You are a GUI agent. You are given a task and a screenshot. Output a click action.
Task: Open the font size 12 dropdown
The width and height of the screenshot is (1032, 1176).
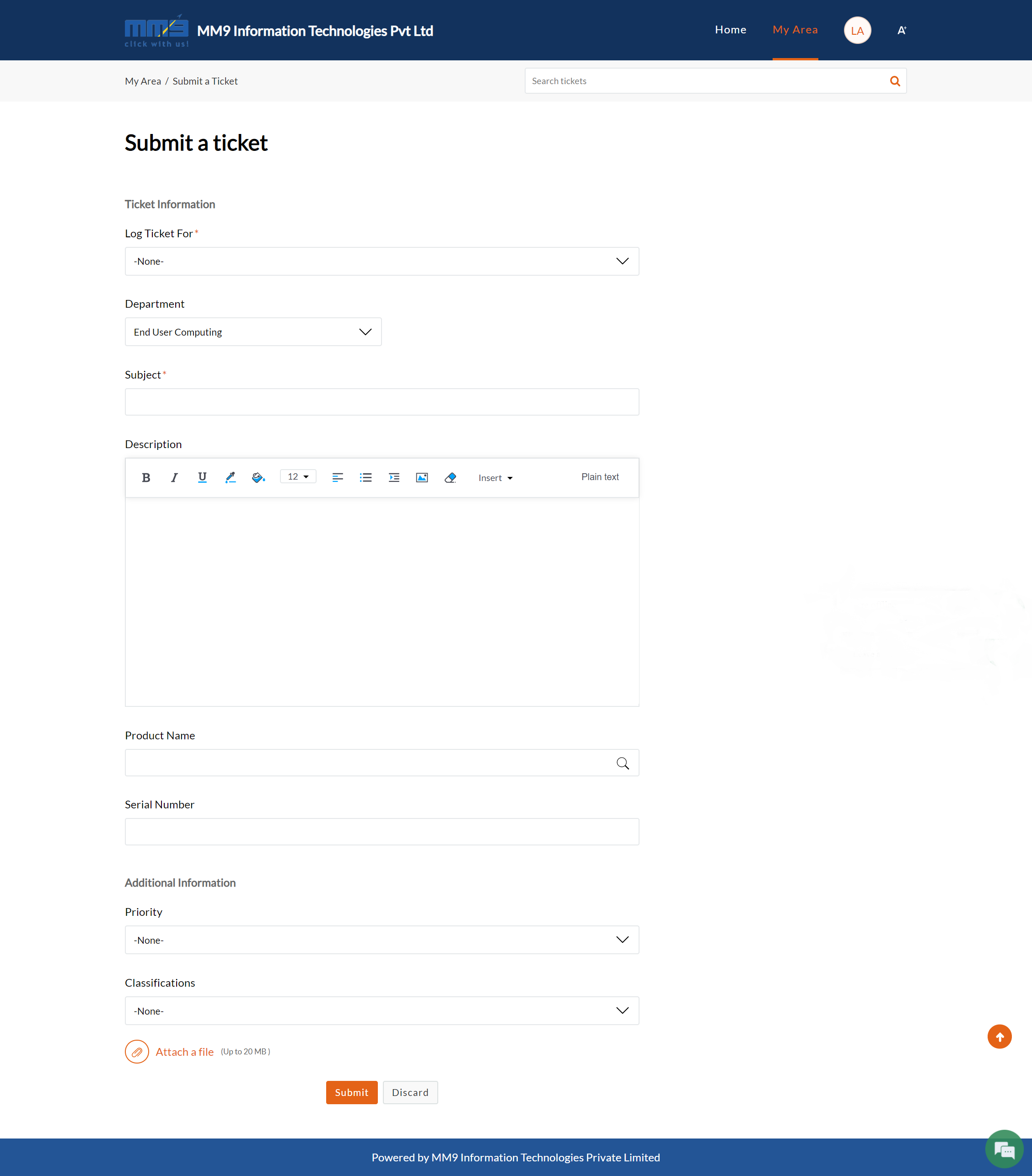(298, 476)
